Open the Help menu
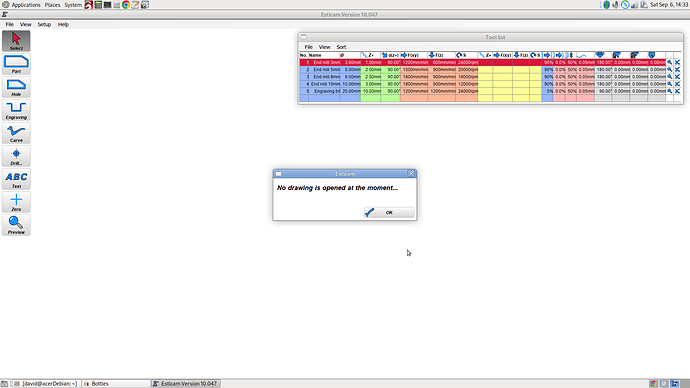Image resolution: width=690 pixels, height=388 pixels. point(63,25)
